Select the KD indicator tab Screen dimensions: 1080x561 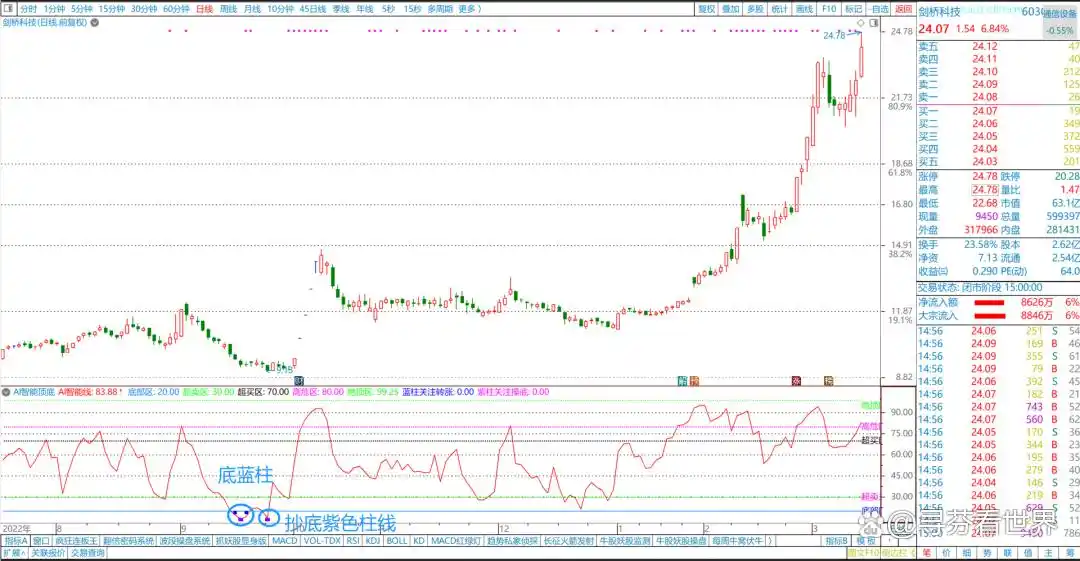tap(419, 541)
